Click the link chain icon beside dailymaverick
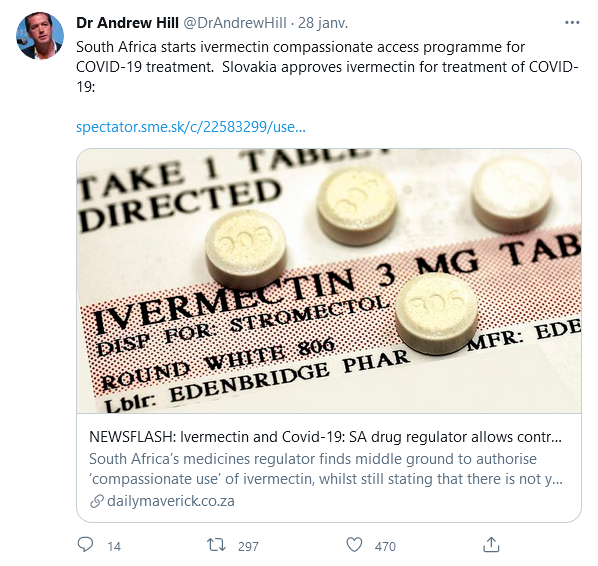The image size is (598, 566). coord(97,501)
